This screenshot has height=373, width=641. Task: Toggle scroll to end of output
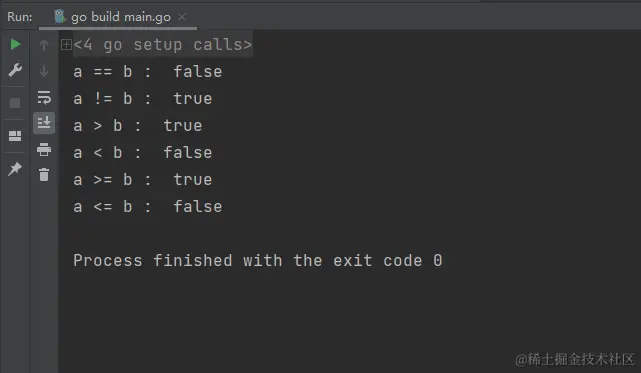[44, 122]
